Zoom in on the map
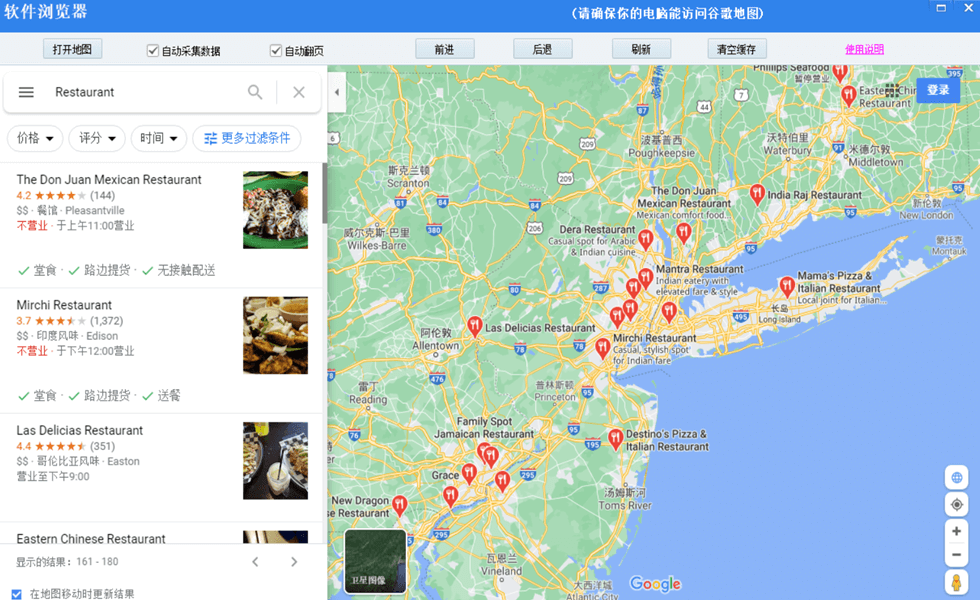The width and height of the screenshot is (980, 600). (x=956, y=531)
